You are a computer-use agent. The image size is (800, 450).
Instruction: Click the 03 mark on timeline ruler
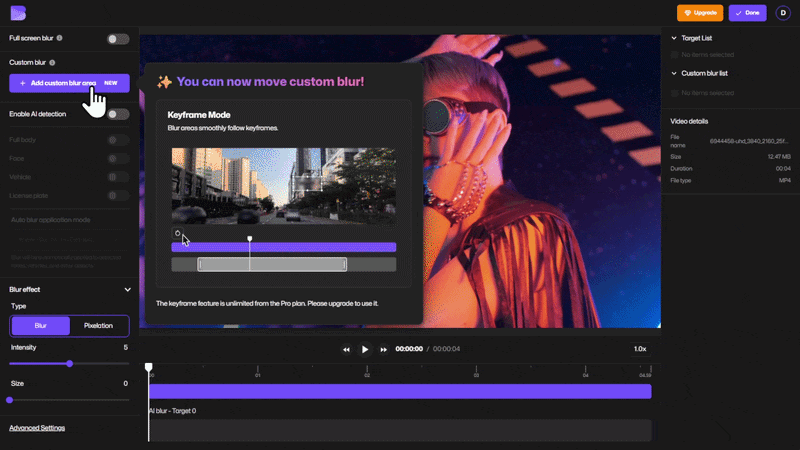pyautogui.click(x=476, y=375)
